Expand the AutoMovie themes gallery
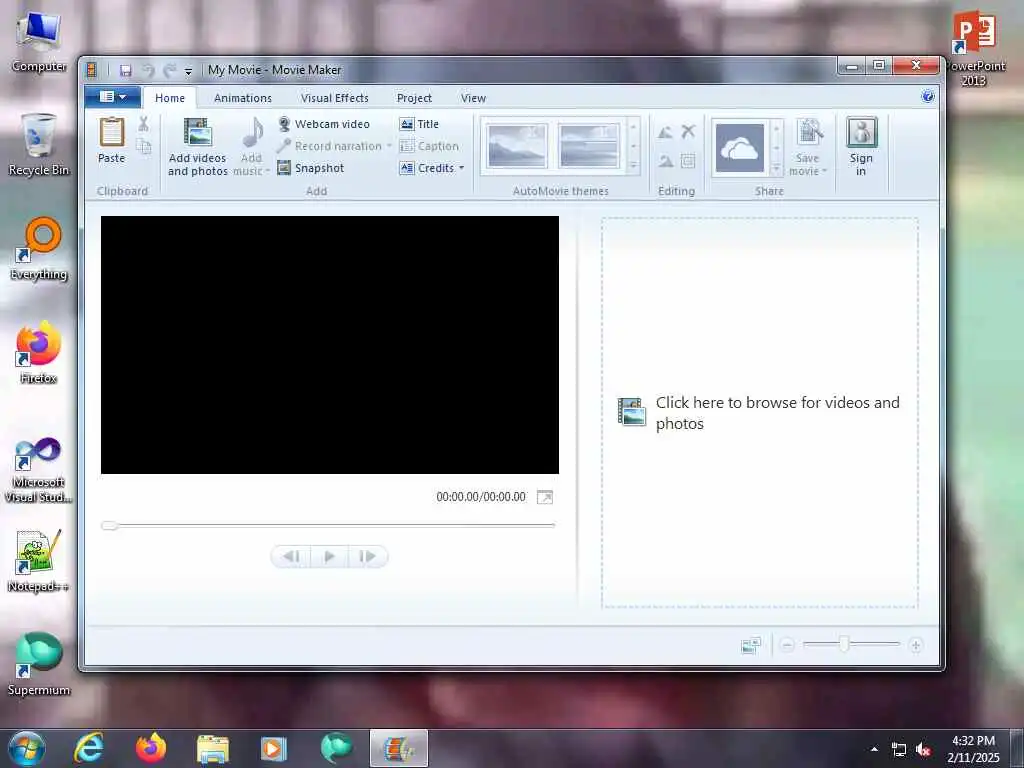This screenshot has height=768, width=1024. [x=633, y=168]
